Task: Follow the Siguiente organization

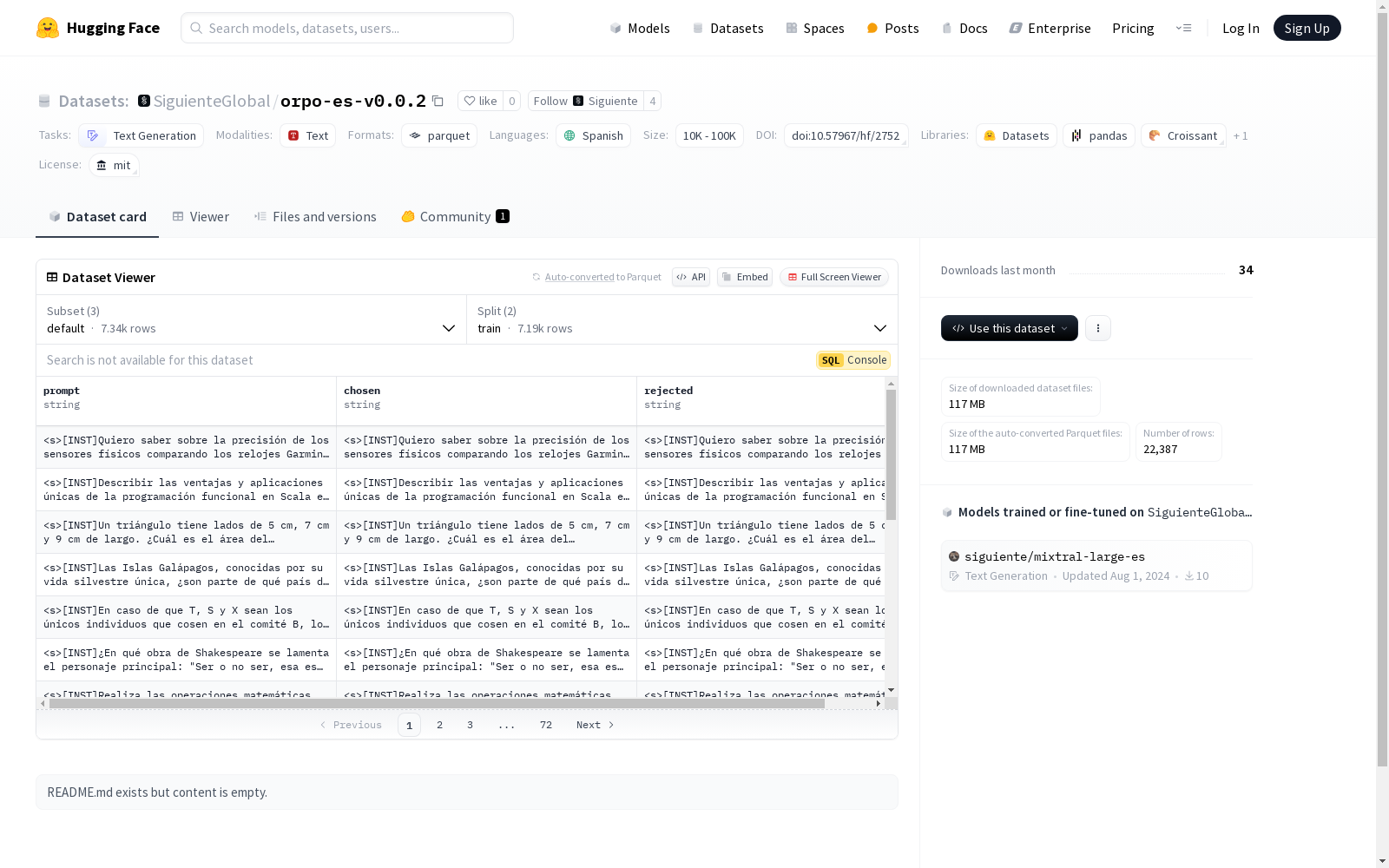Action: point(585,101)
